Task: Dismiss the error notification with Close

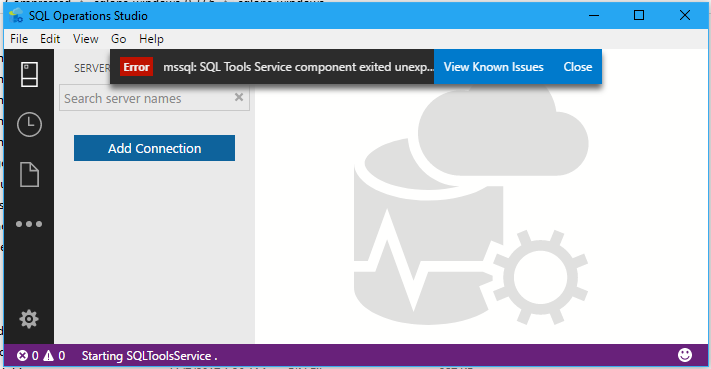Action: click(578, 67)
